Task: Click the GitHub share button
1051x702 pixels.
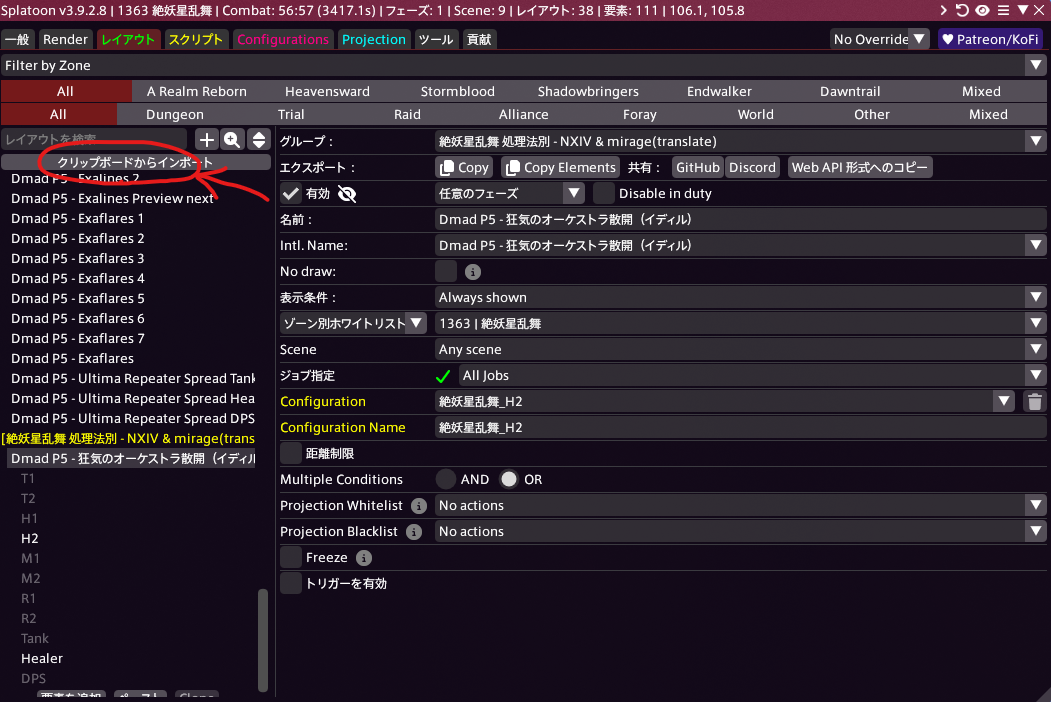Action: tap(698, 168)
